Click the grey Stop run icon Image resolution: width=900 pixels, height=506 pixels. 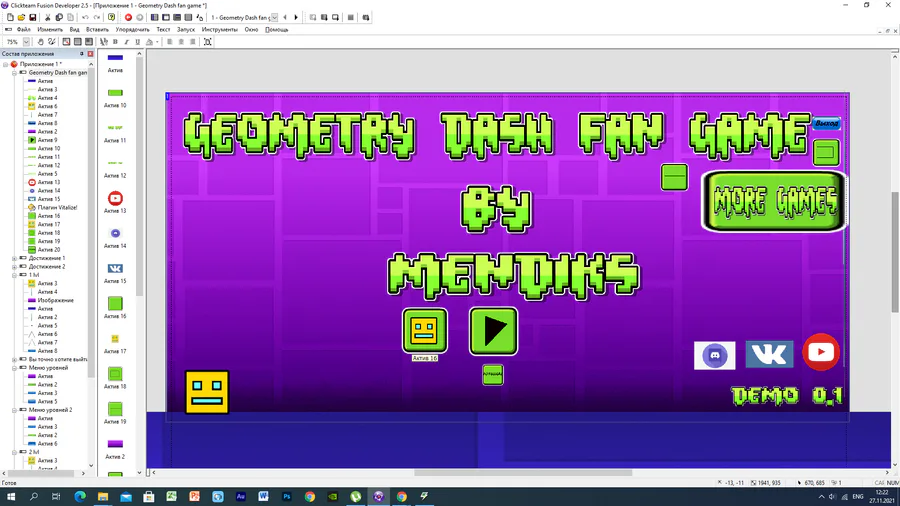pyautogui.click(x=139, y=17)
